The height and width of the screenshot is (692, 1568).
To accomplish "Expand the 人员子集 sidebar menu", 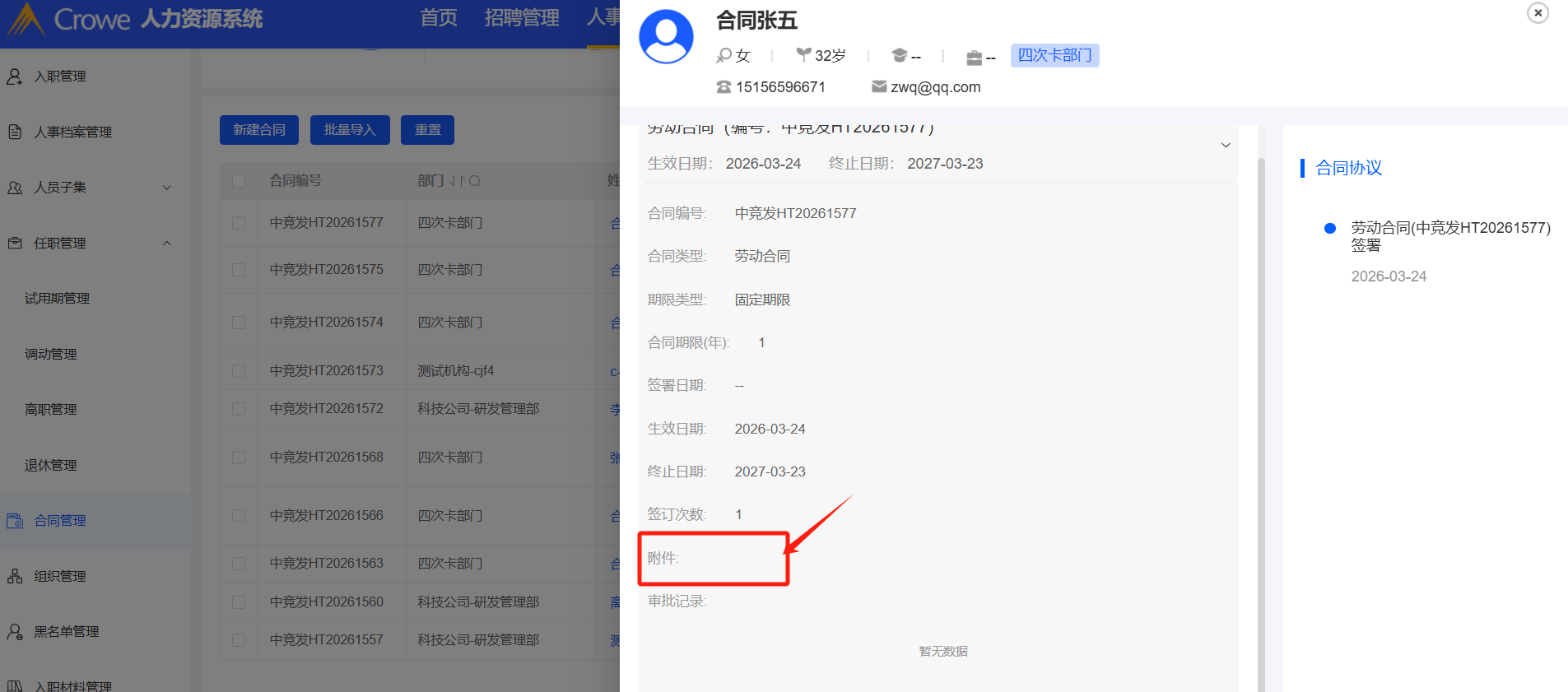I will pyautogui.click(x=167, y=188).
